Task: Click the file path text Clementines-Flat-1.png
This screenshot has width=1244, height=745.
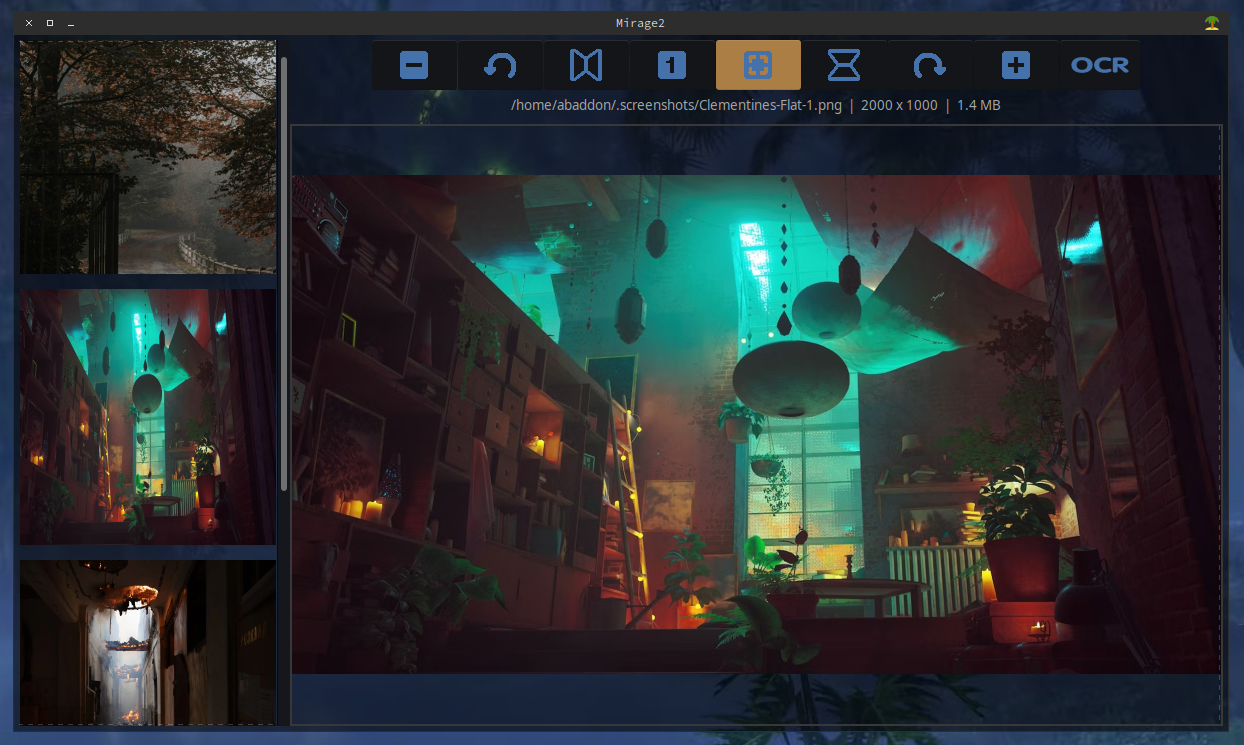Action: tap(677, 105)
